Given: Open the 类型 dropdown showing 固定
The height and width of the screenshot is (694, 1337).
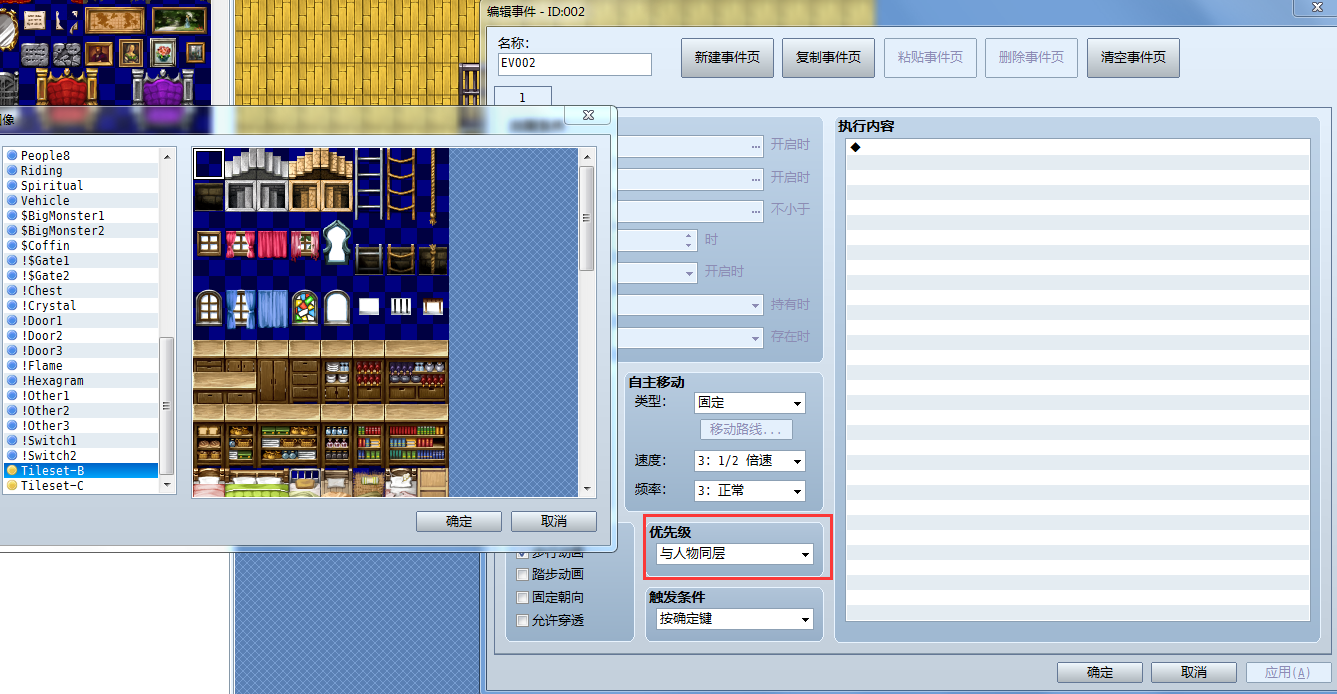Looking at the screenshot, I should point(750,403).
